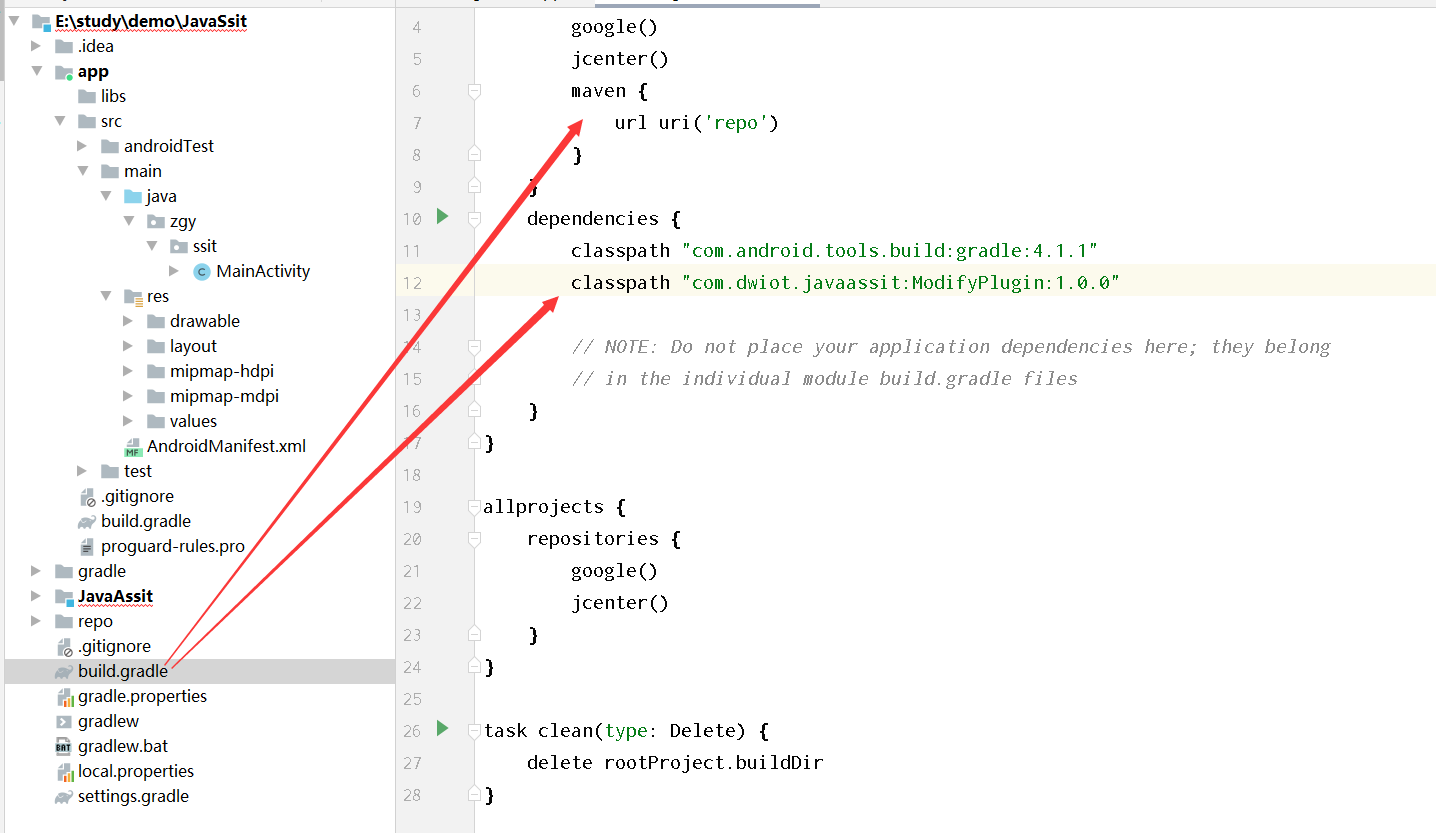Click the res resource folder icon
The image size is (1436, 833).
pyautogui.click(x=133, y=297)
